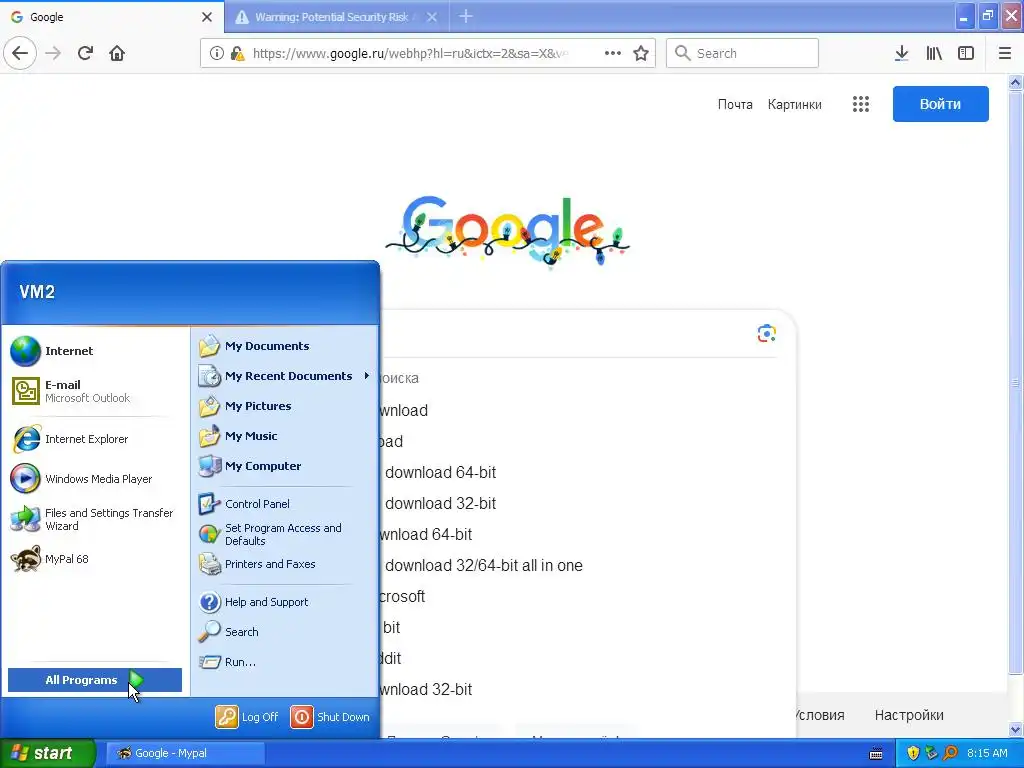The image size is (1024, 768).
Task: Click the blue Войти sign-in button
Action: [x=940, y=104]
